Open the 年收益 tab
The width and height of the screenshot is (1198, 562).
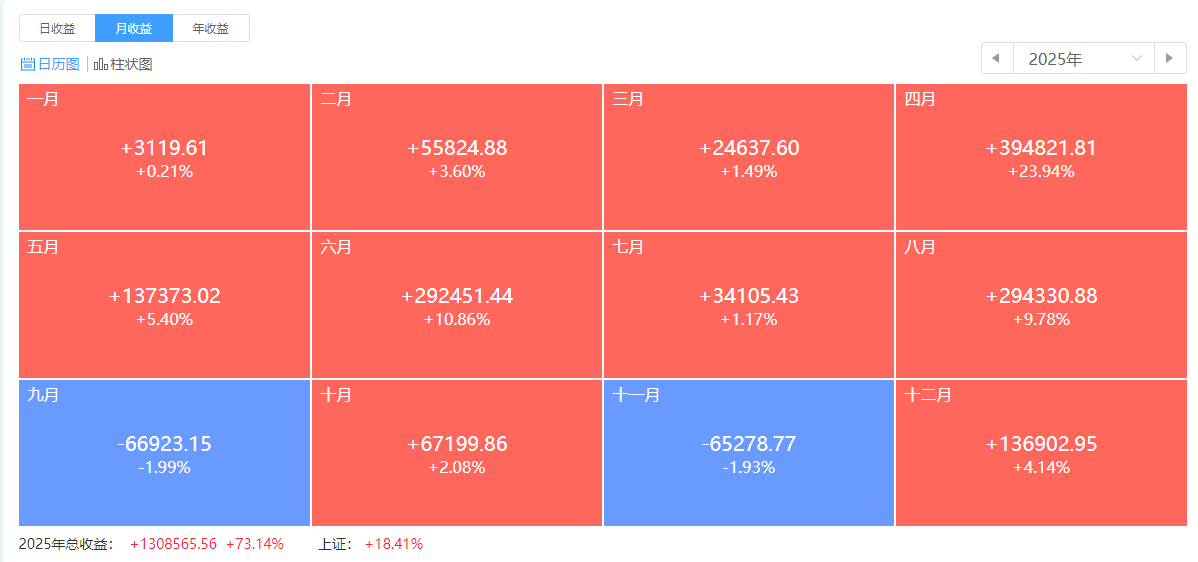[211, 28]
